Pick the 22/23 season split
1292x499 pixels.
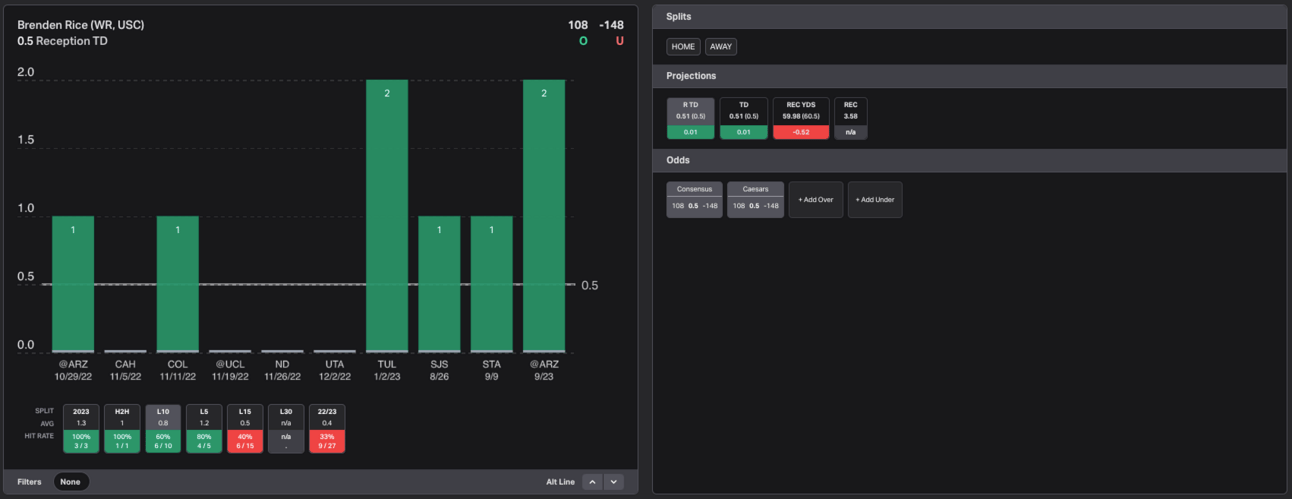pyautogui.click(x=327, y=428)
